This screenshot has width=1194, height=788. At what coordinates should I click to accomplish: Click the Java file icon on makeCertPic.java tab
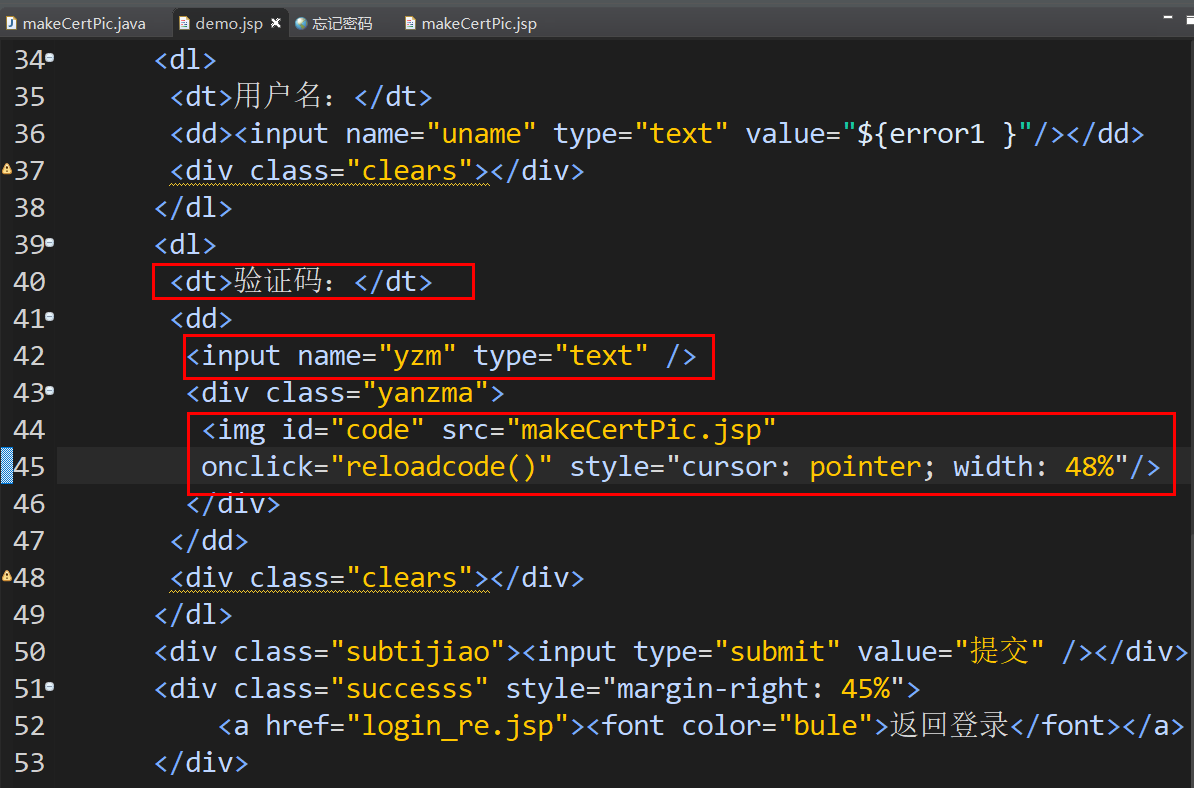[x=11, y=23]
